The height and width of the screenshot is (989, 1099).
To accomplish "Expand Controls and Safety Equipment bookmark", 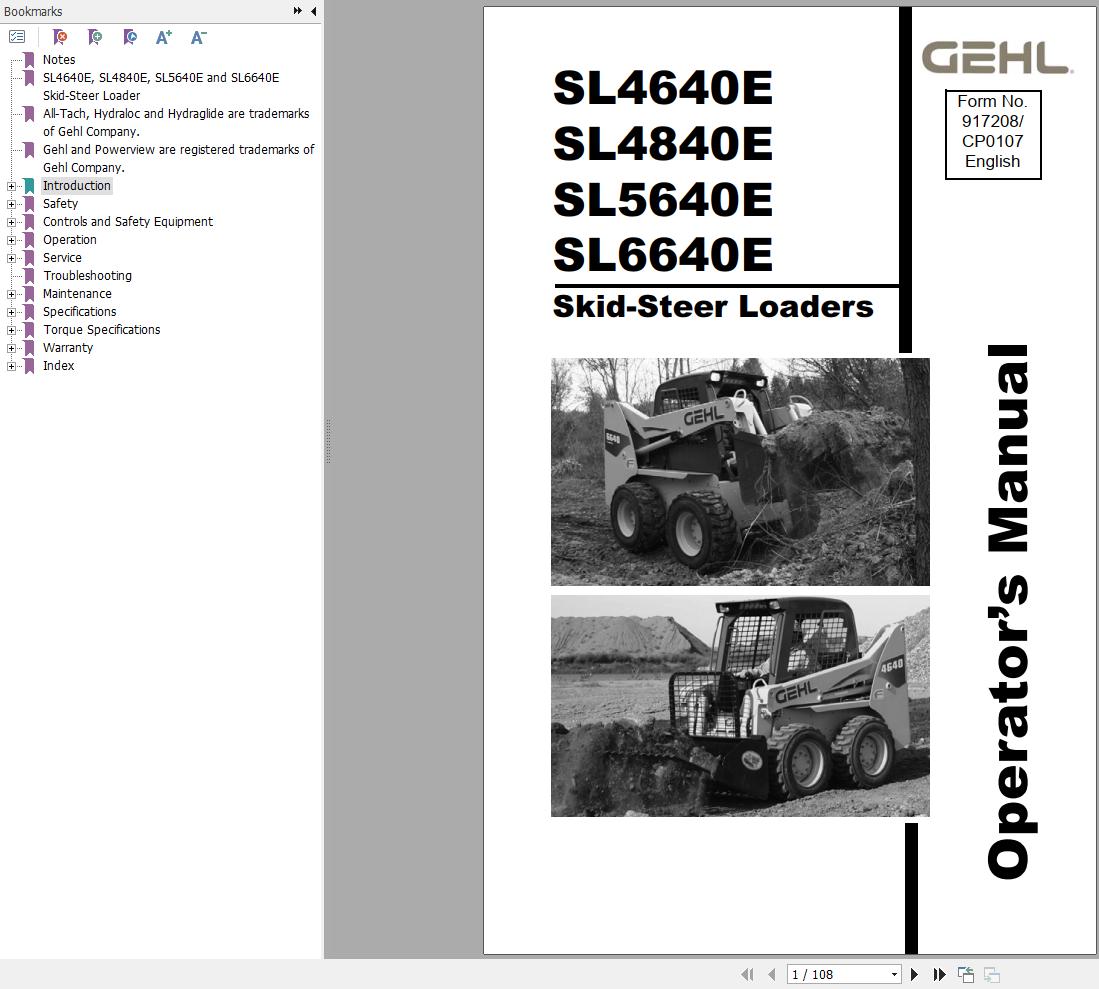I will click(11, 222).
